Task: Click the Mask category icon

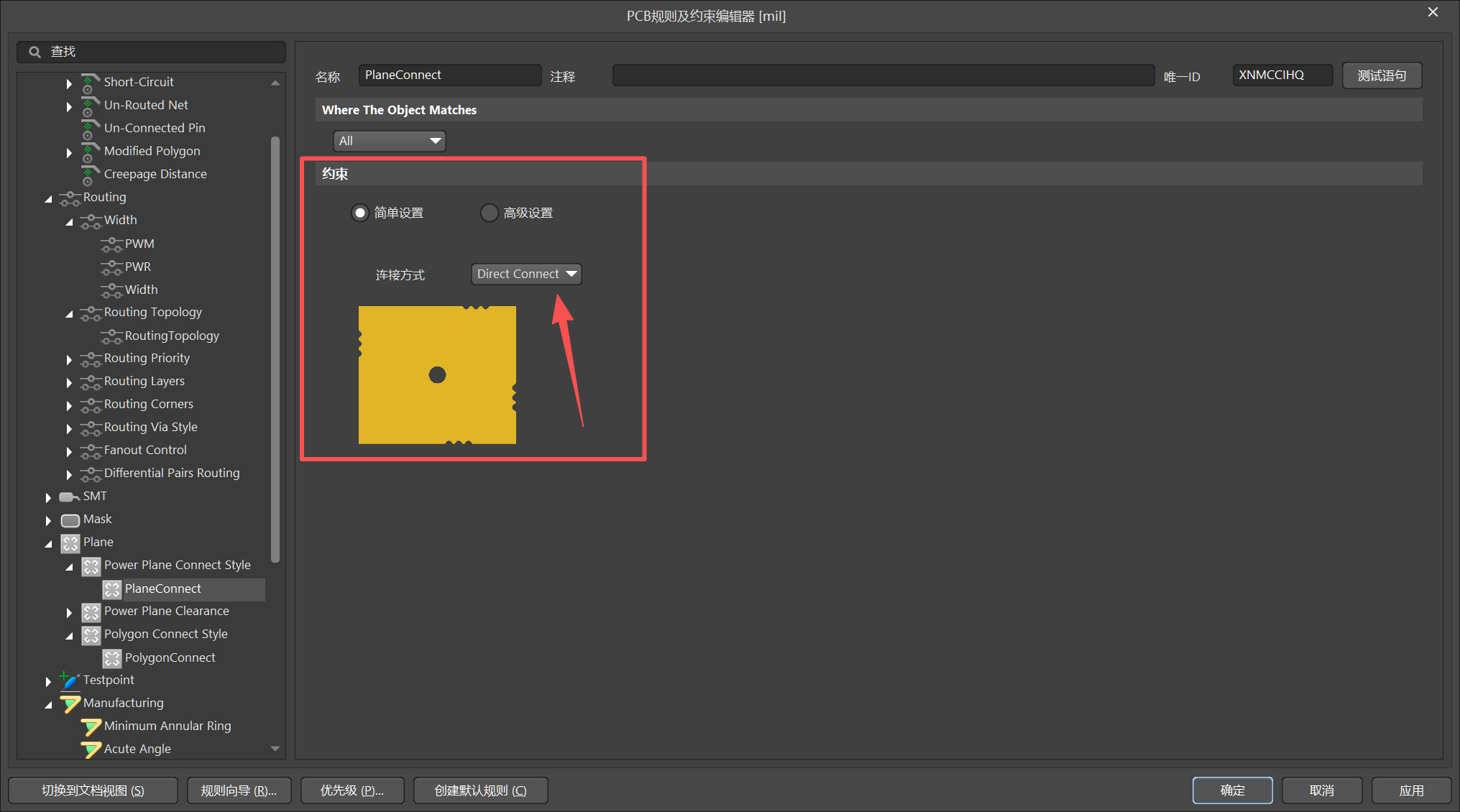Action: (70, 520)
